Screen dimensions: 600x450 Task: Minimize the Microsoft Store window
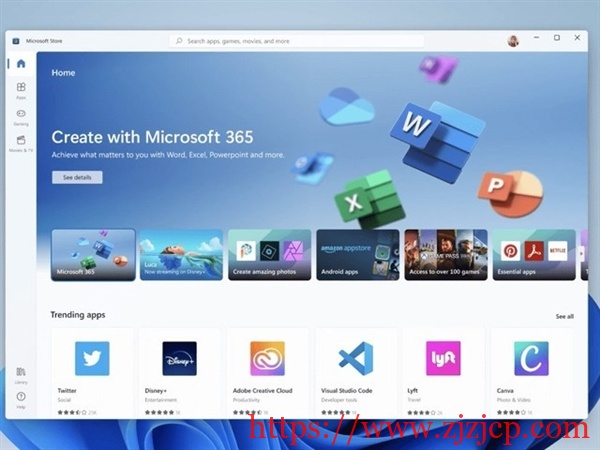tap(536, 38)
